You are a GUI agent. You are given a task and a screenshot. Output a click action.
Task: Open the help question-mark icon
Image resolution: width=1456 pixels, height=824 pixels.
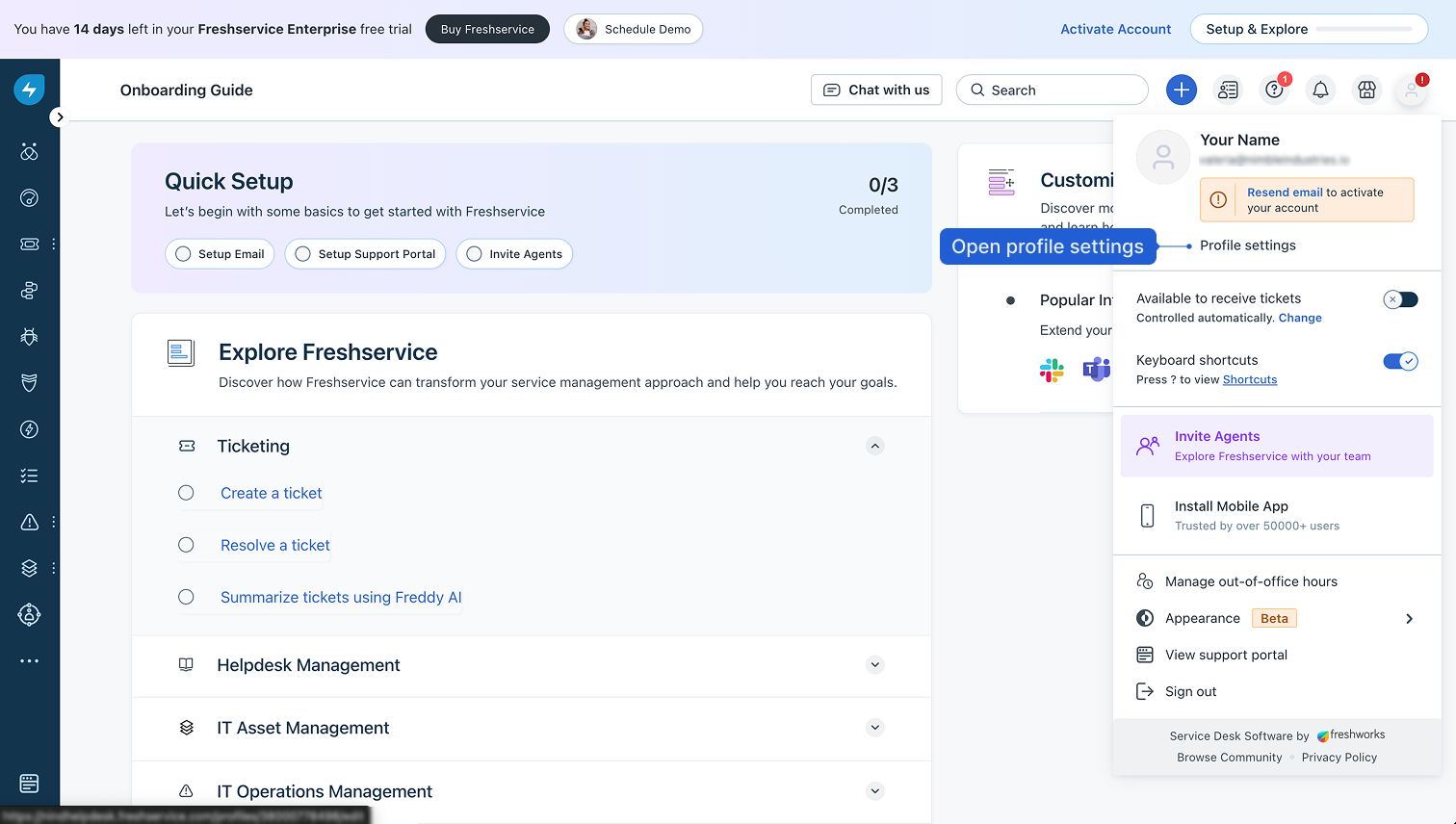[x=1274, y=90]
